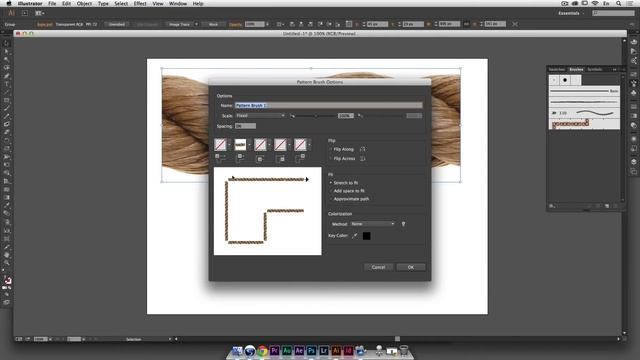Click the scale percentage field
This screenshot has width=640, height=360.
pos(345,116)
